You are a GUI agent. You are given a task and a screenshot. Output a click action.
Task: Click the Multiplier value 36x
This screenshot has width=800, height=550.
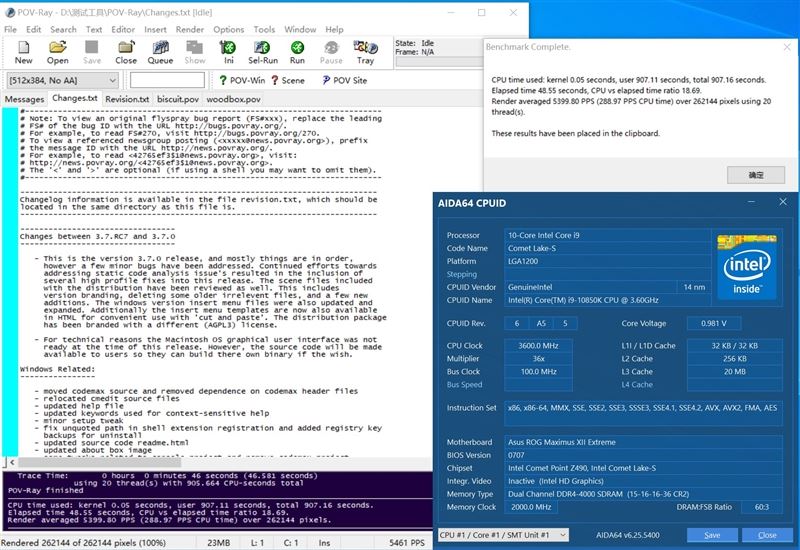pyautogui.click(x=538, y=359)
